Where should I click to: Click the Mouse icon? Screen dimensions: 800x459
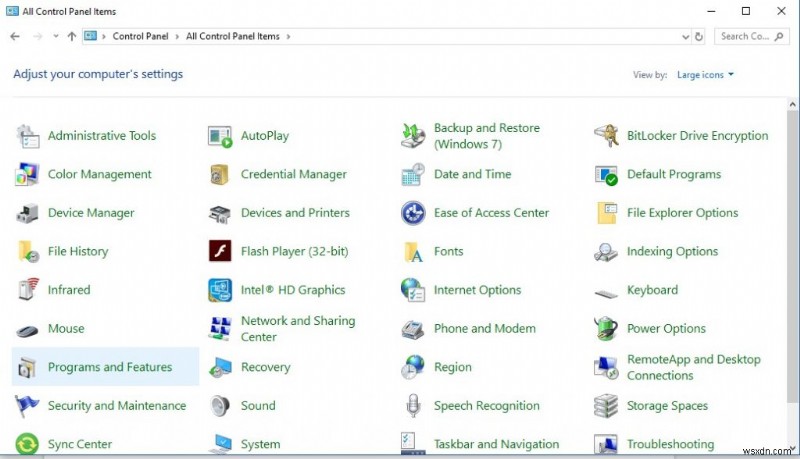click(x=27, y=329)
